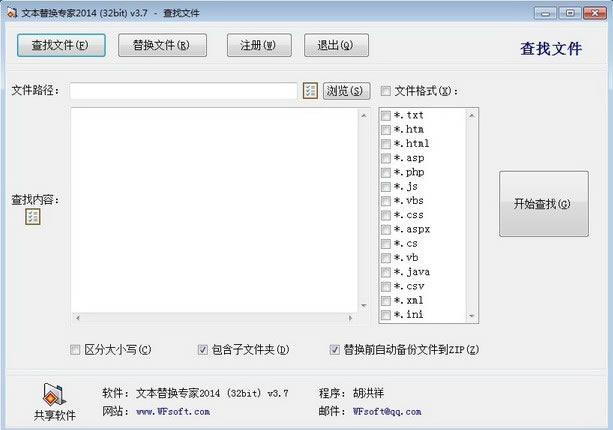The width and height of the screenshot is (613, 430).
Task: Click format list scrollbar down arrow
Action: click(471, 316)
